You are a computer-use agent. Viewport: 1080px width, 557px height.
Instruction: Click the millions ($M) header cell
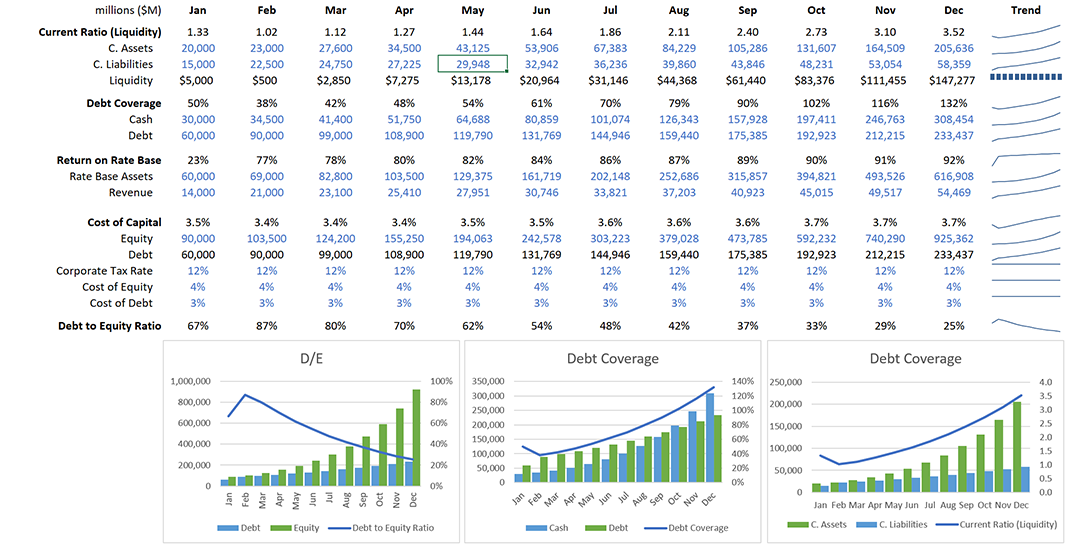(128, 10)
